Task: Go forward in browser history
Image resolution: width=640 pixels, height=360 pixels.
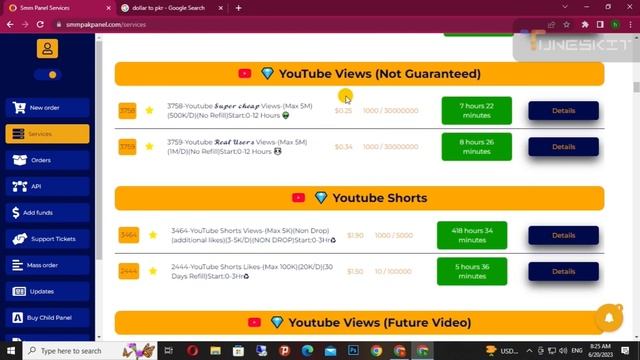Action: click(25, 24)
